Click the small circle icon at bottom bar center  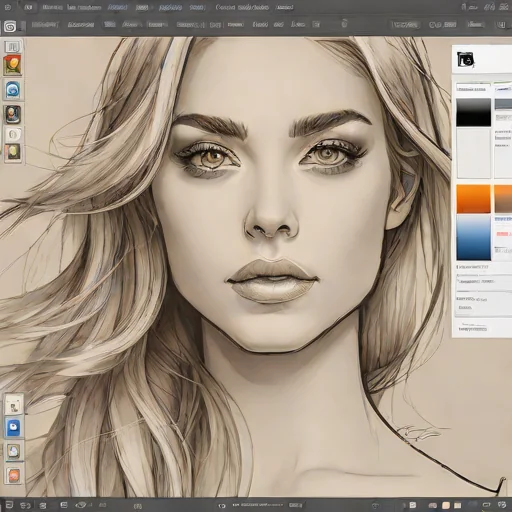[x=222, y=506]
